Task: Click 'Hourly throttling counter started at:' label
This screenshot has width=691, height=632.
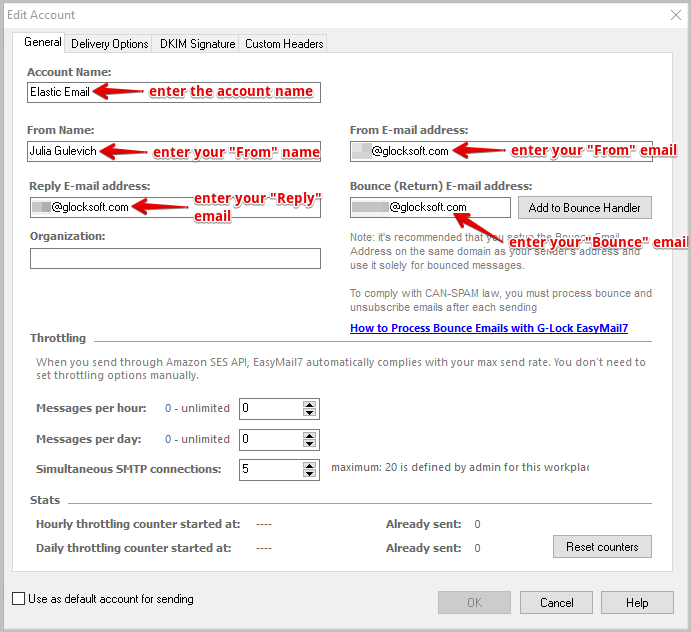Action: pos(138,524)
